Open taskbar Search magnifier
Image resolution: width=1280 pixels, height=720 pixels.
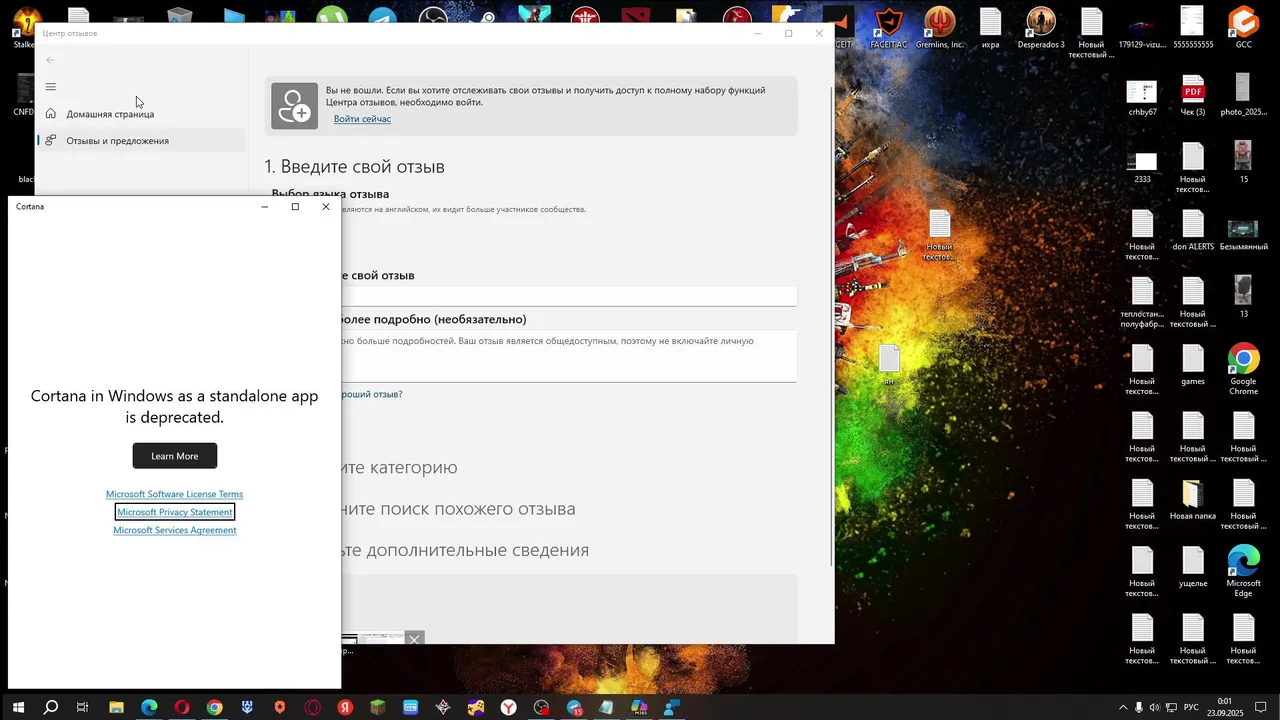(51, 707)
